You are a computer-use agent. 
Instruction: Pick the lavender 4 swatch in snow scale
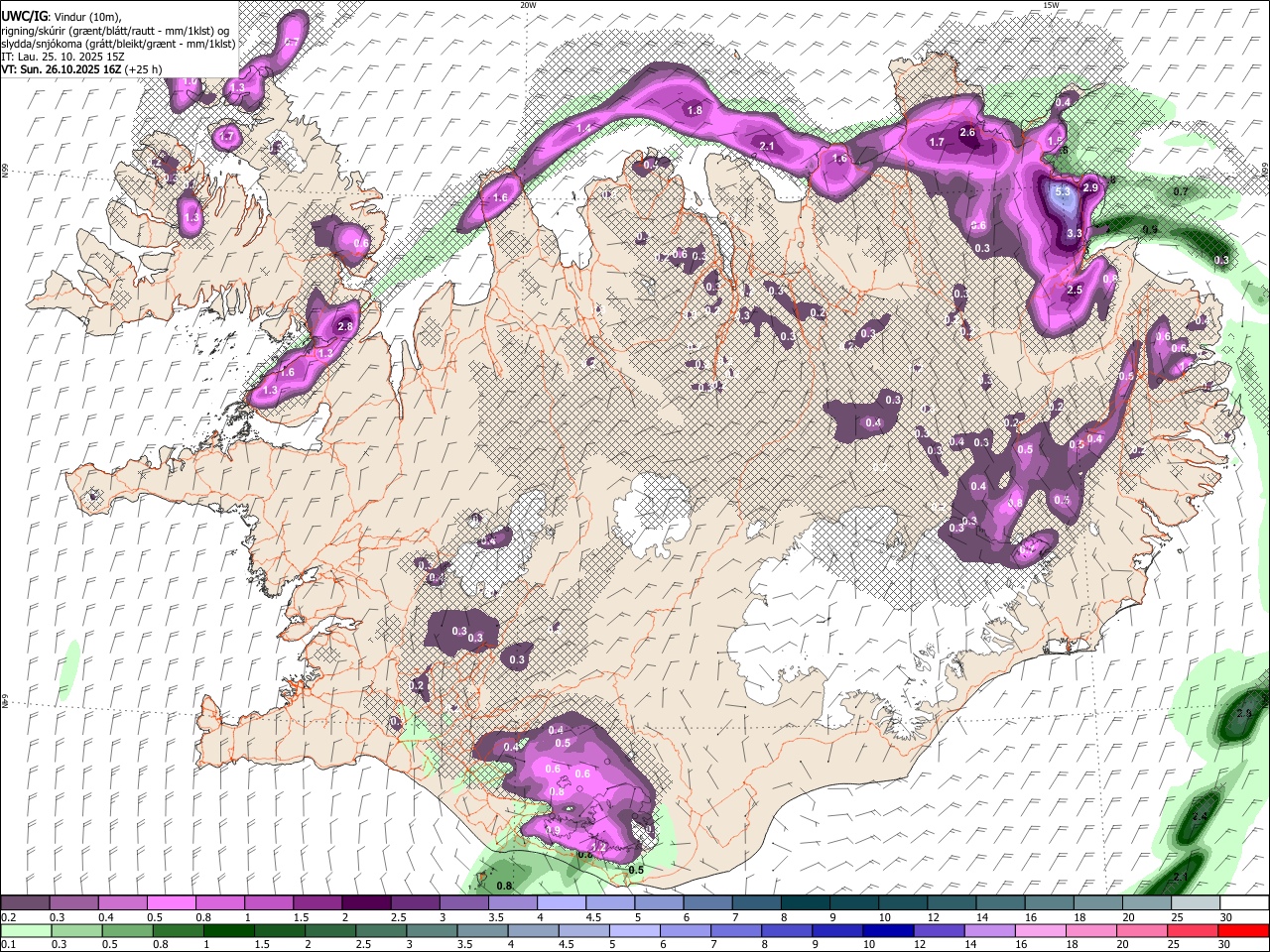562,903
